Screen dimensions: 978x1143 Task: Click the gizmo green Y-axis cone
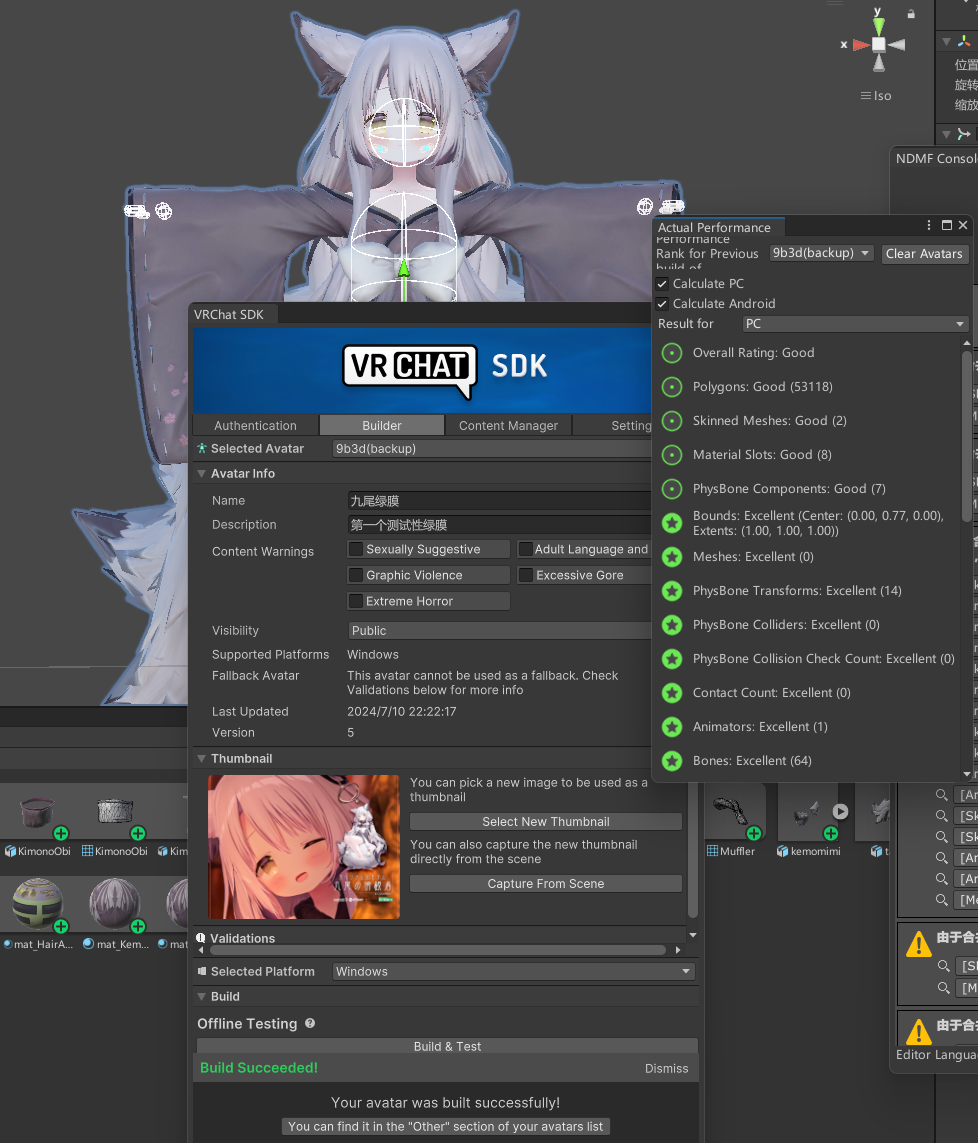(879, 26)
